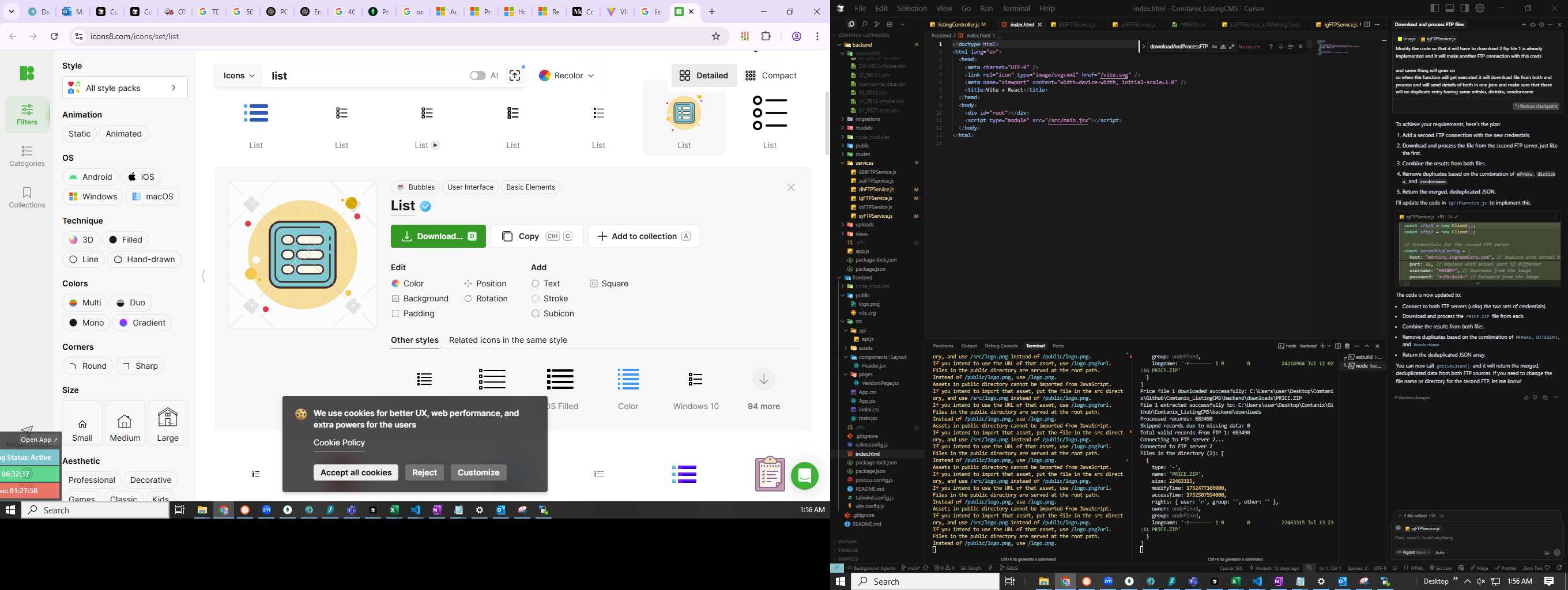
Task: Open Categories in icons8 sidebar
Action: (27, 156)
